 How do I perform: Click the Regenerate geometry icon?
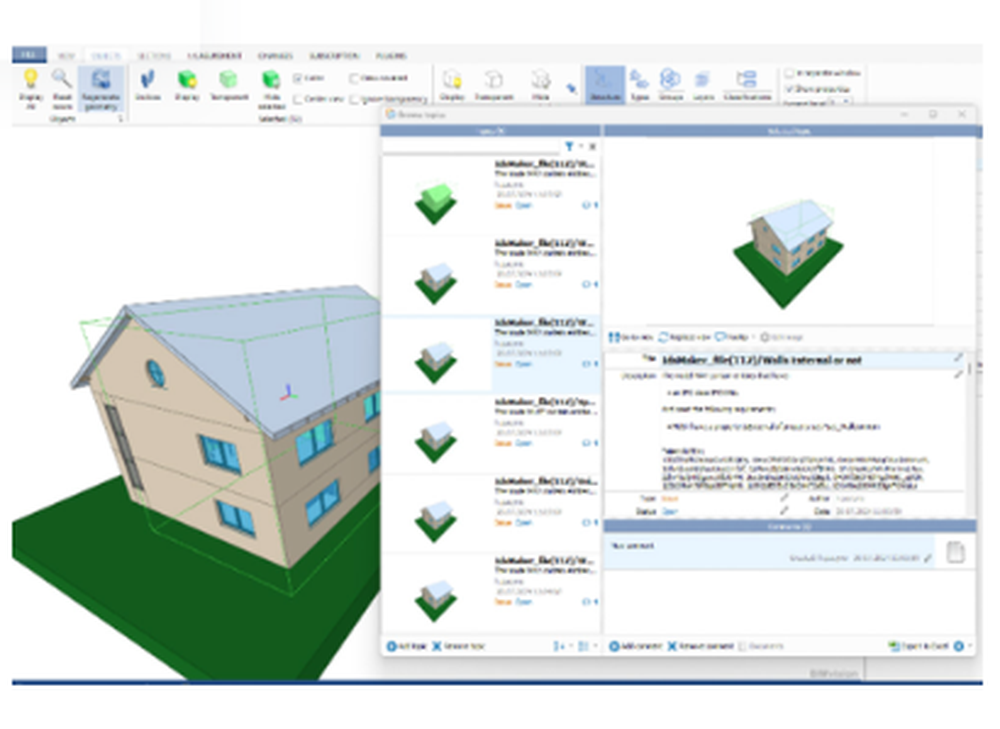101,79
